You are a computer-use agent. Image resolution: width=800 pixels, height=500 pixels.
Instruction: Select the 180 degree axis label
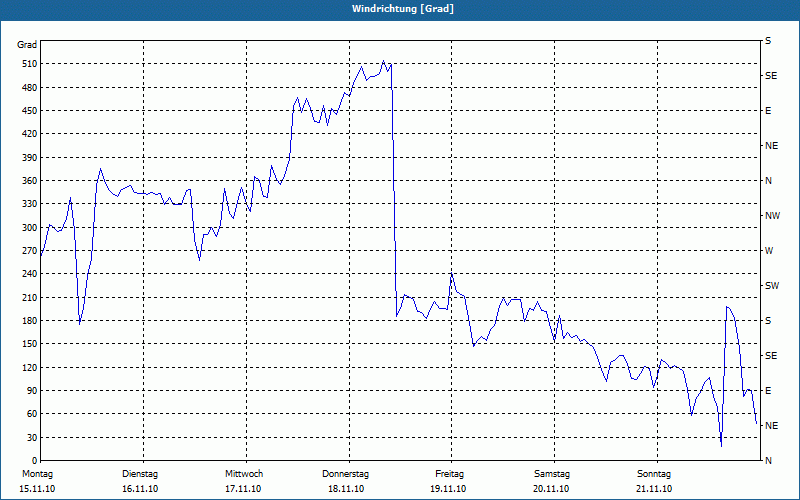pyautogui.click(x=30, y=320)
